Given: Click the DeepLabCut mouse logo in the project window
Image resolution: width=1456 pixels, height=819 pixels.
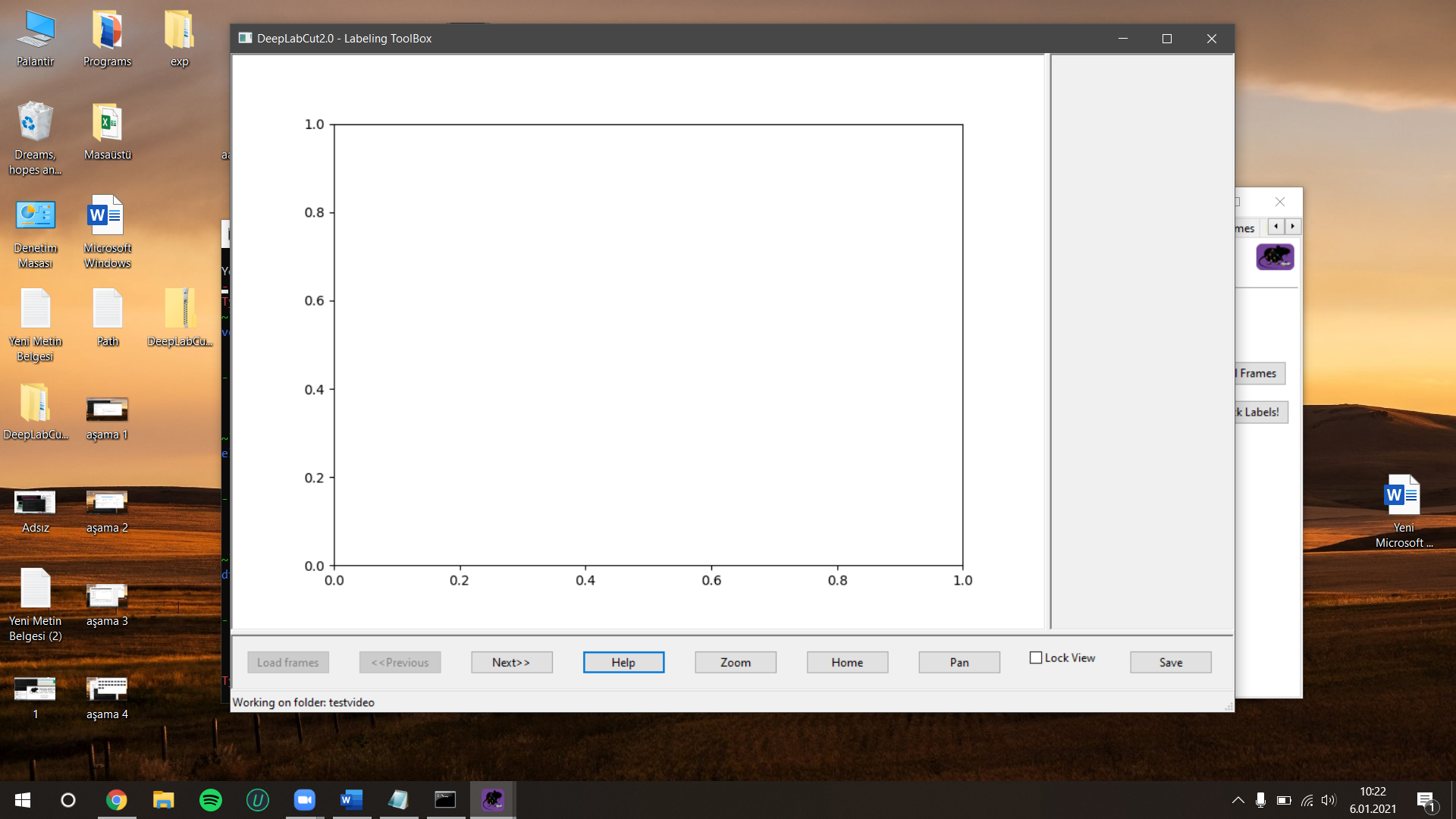Looking at the screenshot, I should (x=1274, y=257).
